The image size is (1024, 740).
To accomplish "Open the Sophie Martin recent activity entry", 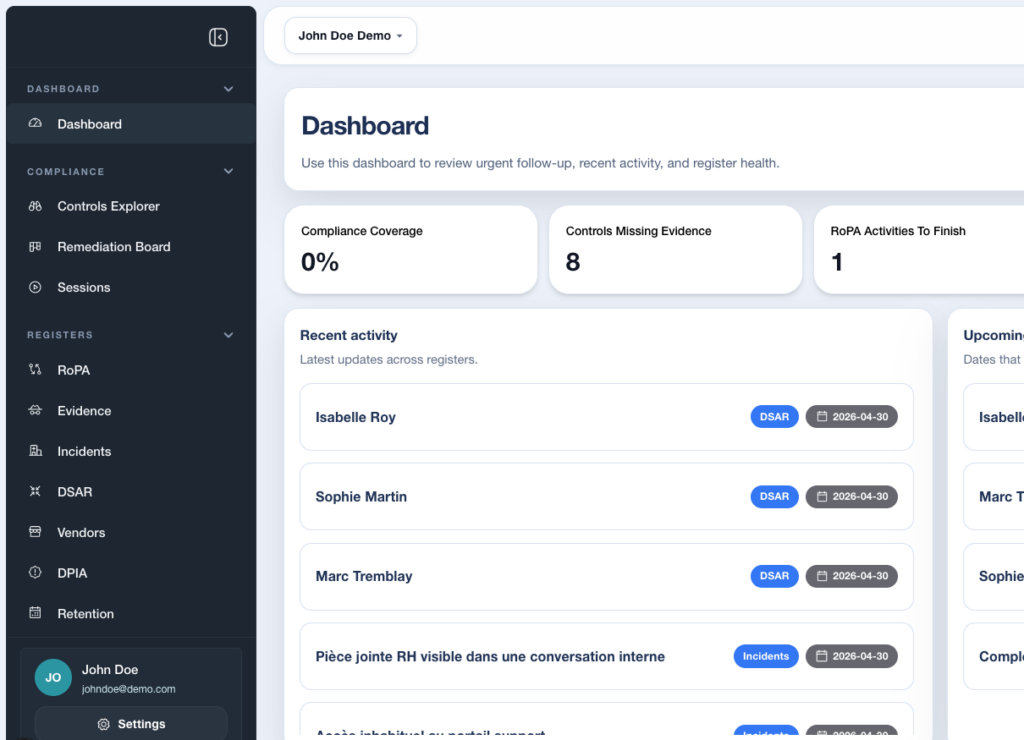I will (606, 496).
